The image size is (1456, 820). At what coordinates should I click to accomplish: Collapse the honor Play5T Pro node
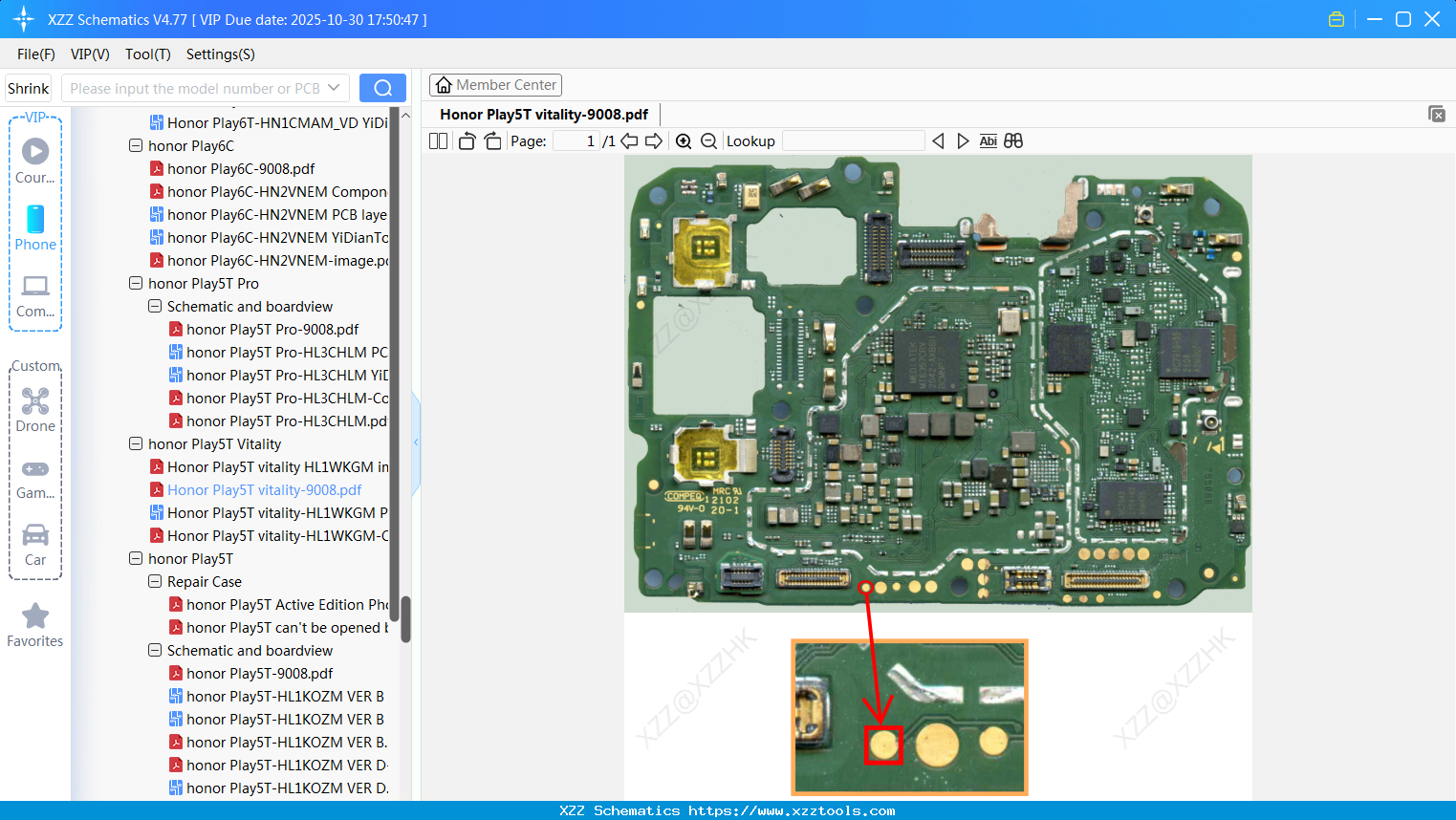coord(136,284)
